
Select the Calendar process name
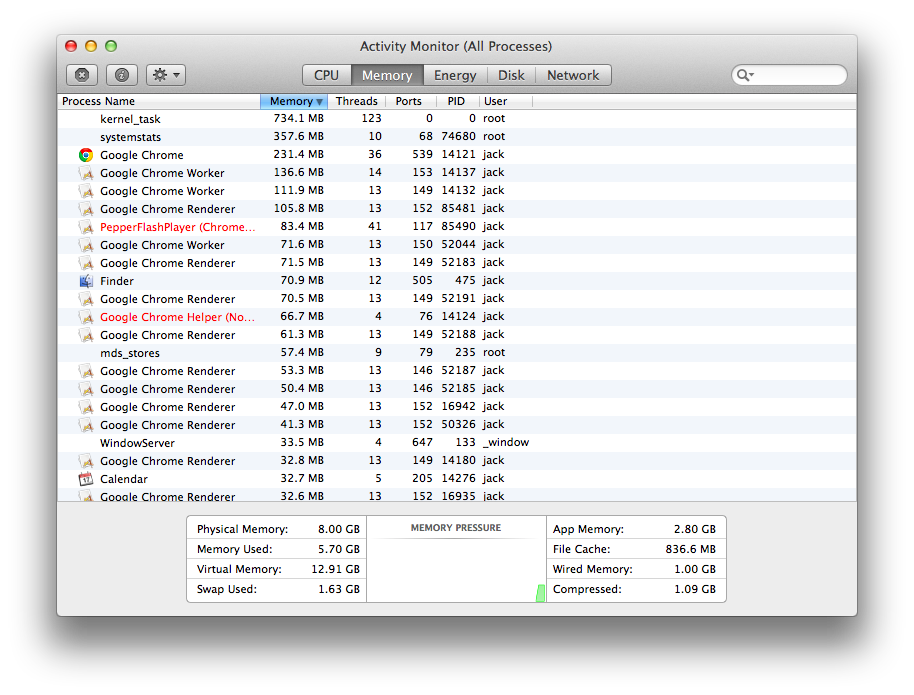tap(124, 479)
